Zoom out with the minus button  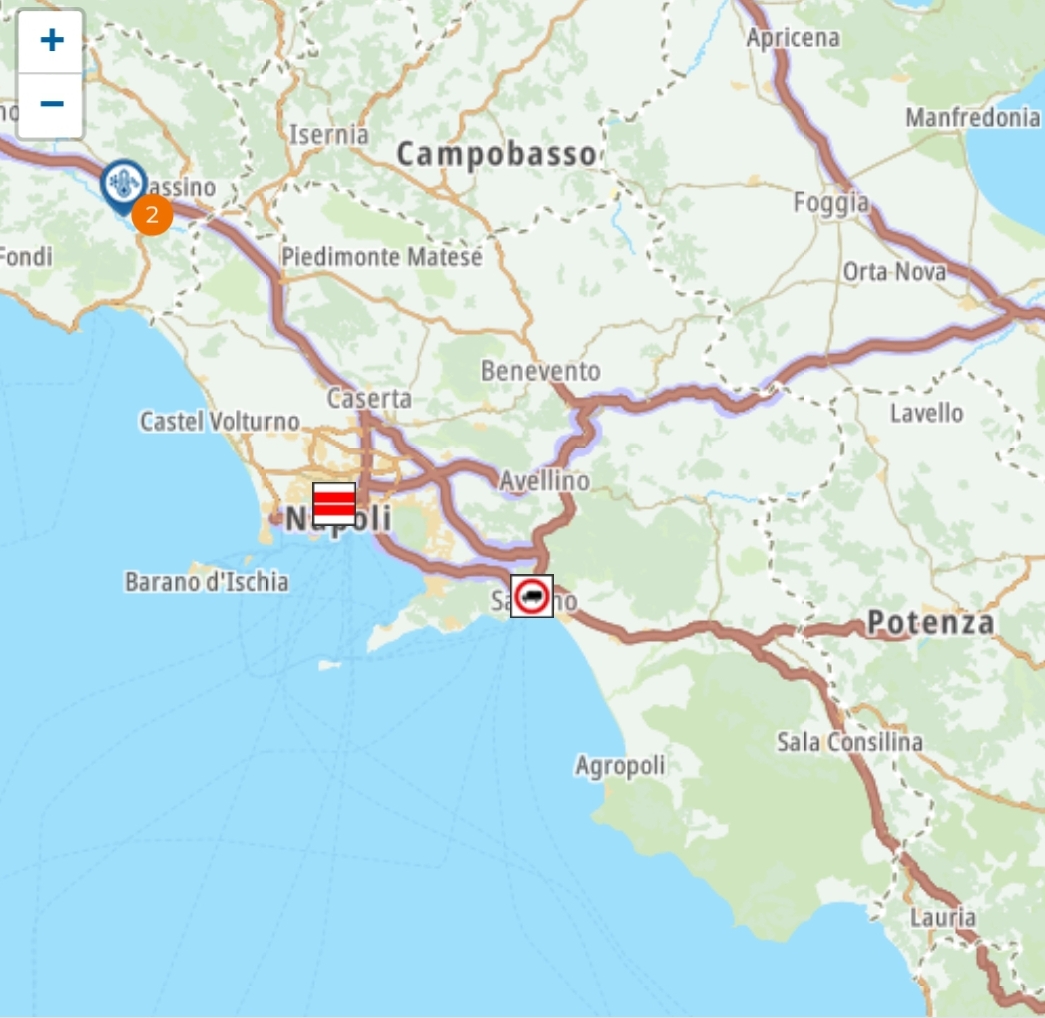tap(51, 105)
